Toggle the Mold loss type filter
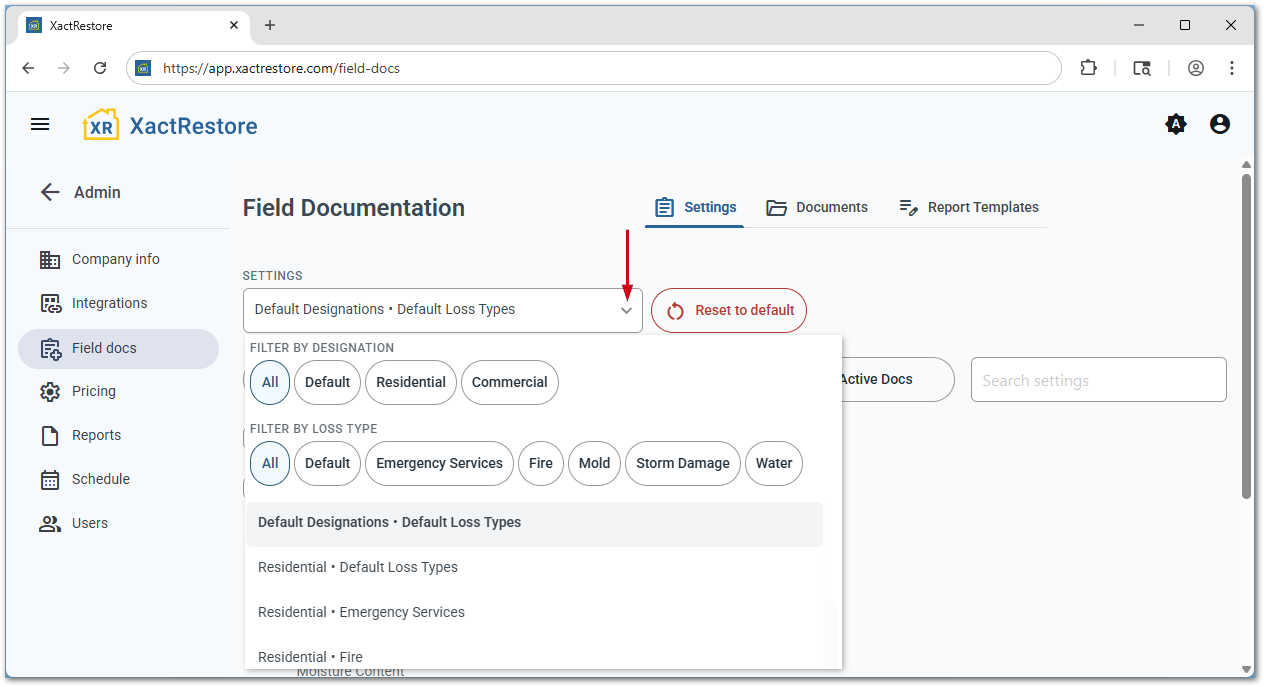This screenshot has height=687, width=1264. pyautogui.click(x=594, y=463)
